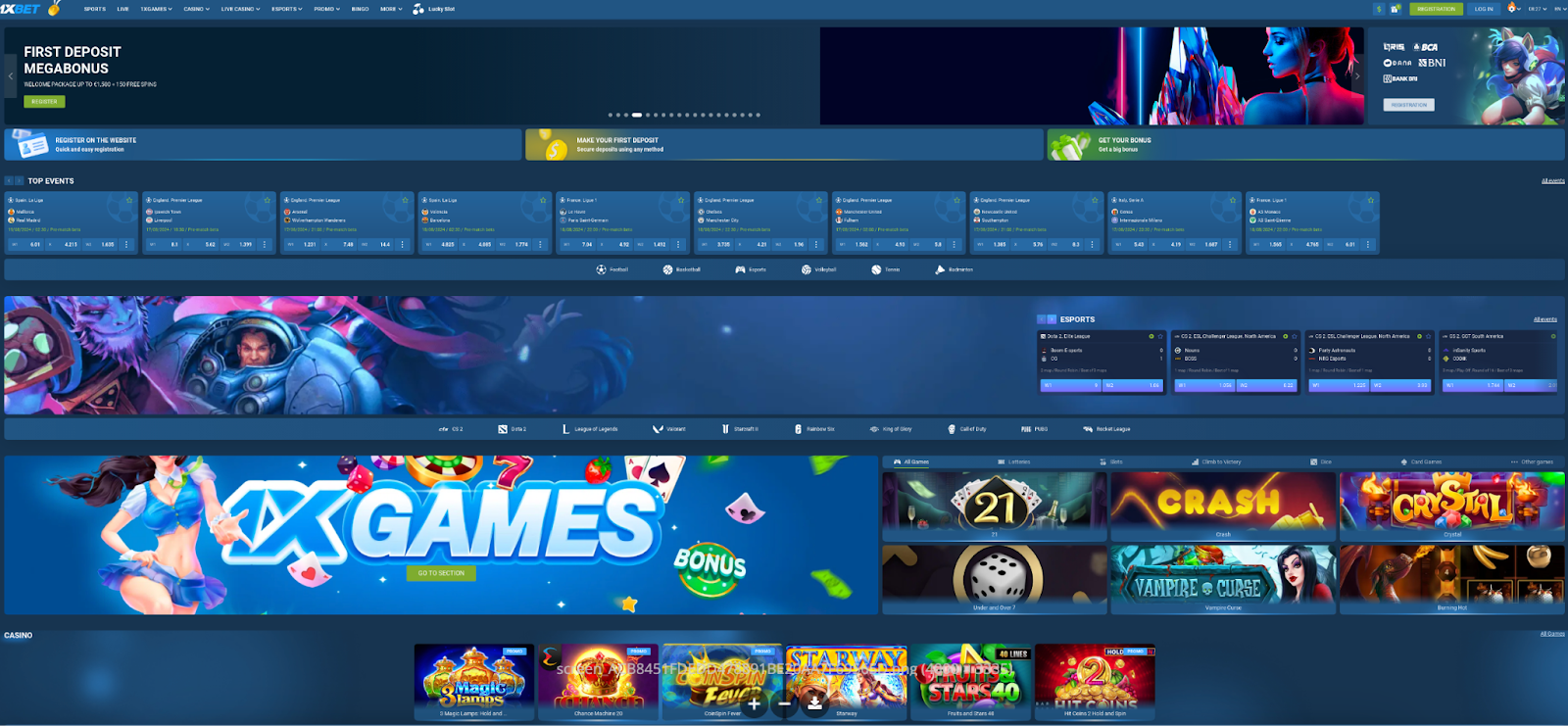Filter esports by Rocket League
The image size is (1568, 726).
click(1106, 429)
